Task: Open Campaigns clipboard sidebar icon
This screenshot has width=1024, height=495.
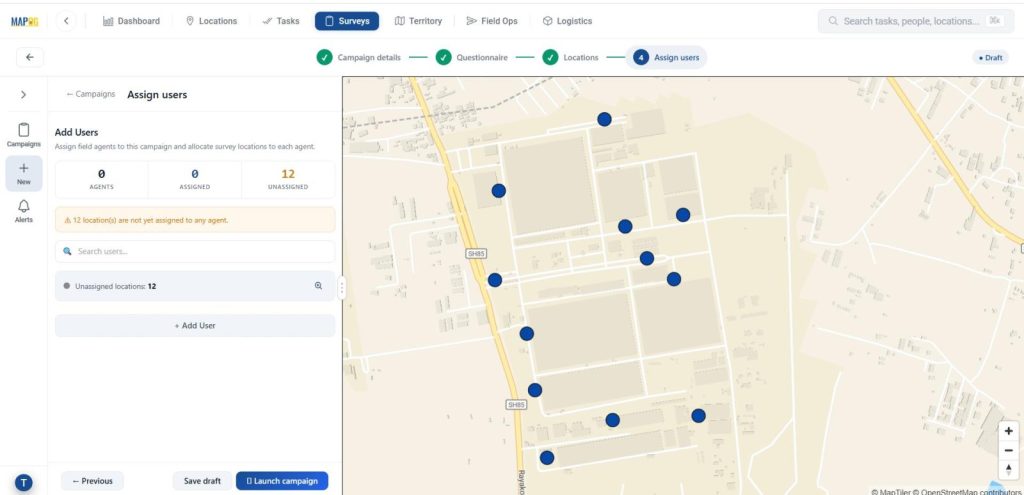Action: coord(24,135)
